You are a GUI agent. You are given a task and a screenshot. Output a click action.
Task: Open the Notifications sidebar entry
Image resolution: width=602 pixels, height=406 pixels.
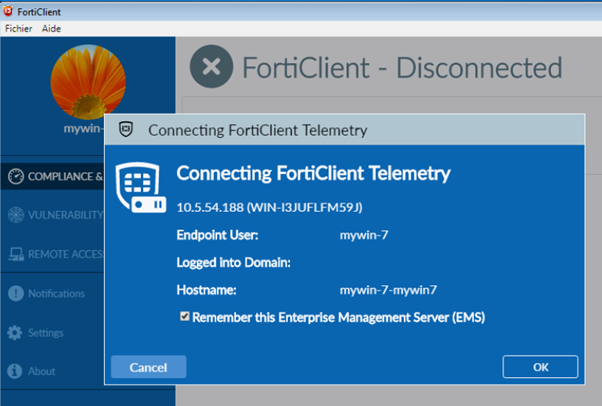pos(56,294)
